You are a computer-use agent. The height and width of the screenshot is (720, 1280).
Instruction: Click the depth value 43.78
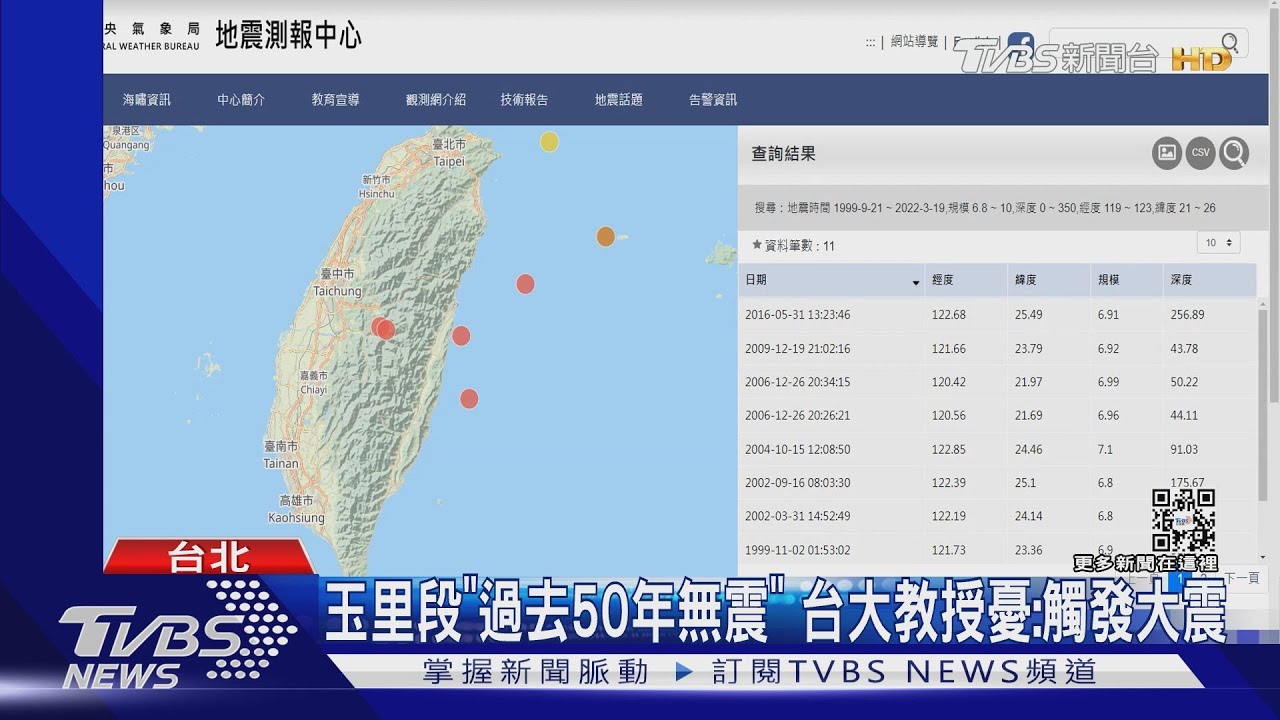point(1184,349)
